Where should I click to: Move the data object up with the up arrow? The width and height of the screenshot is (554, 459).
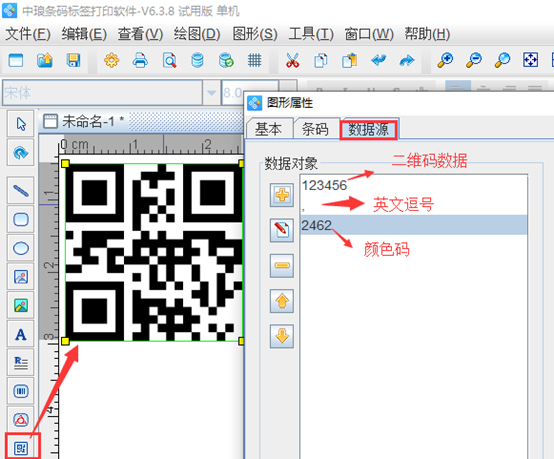[x=282, y=301]
